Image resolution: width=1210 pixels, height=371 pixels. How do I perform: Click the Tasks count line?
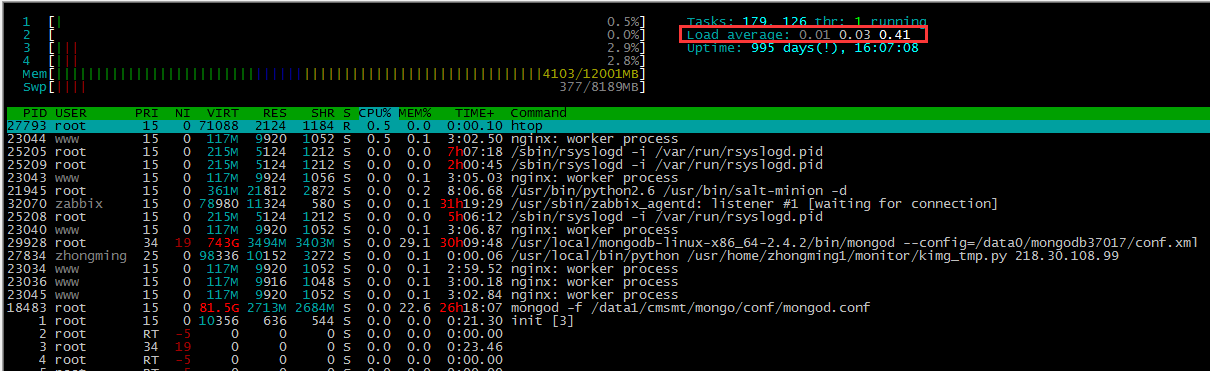(x=806, y=22)
